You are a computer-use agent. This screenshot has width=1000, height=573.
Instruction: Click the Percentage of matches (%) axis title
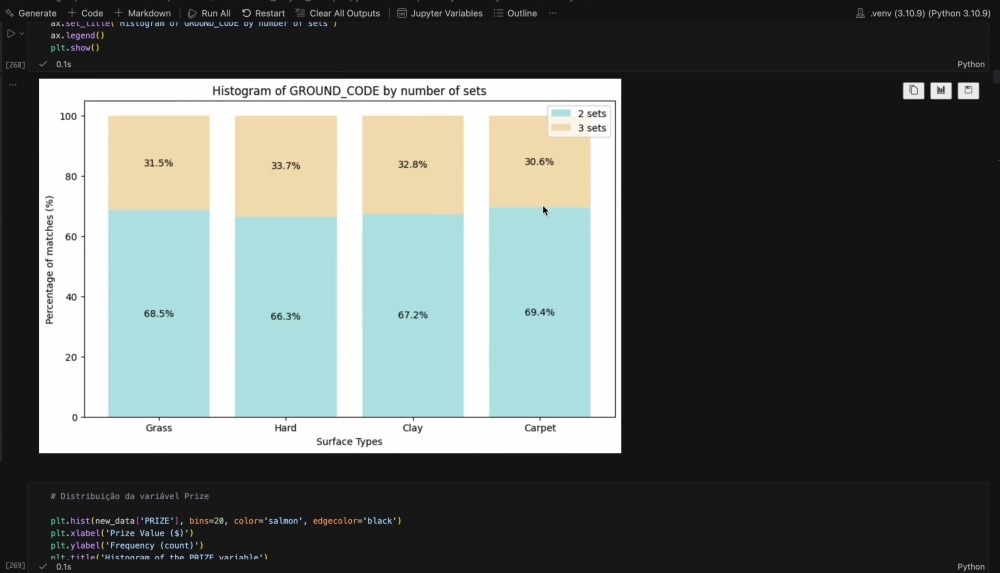50,260
